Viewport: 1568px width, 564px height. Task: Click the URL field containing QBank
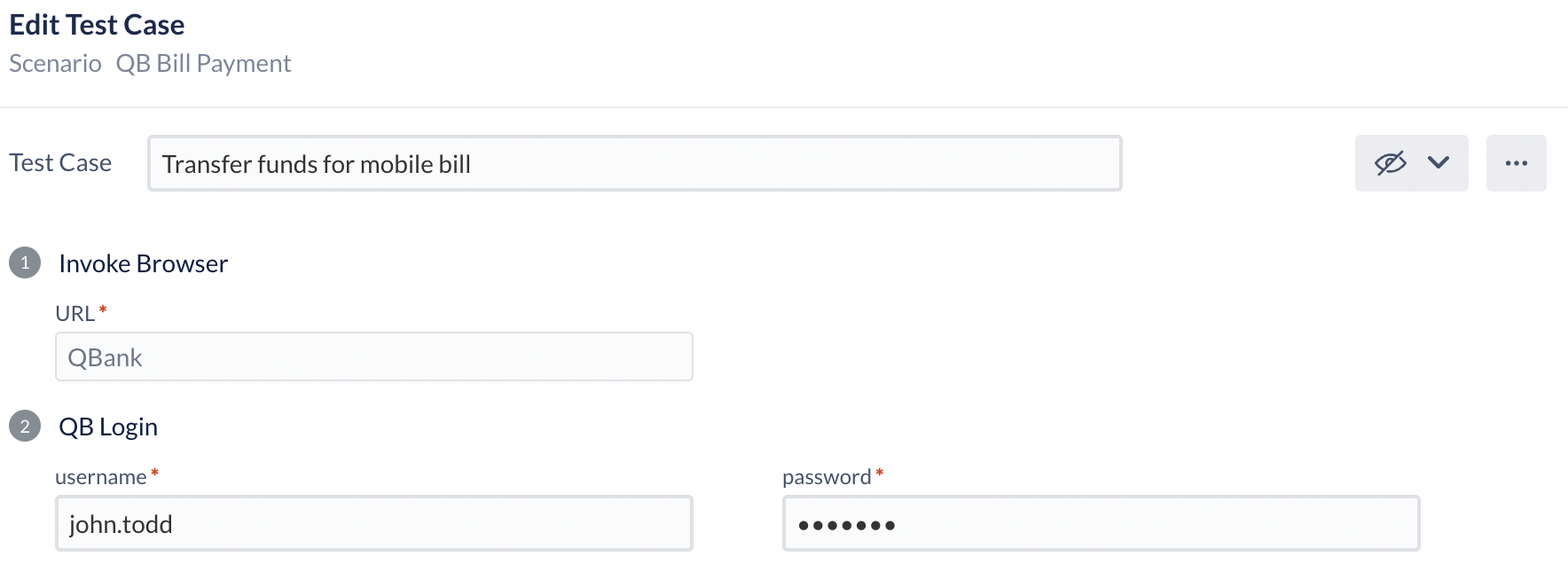pyautogui.click(x=373, y=357)
